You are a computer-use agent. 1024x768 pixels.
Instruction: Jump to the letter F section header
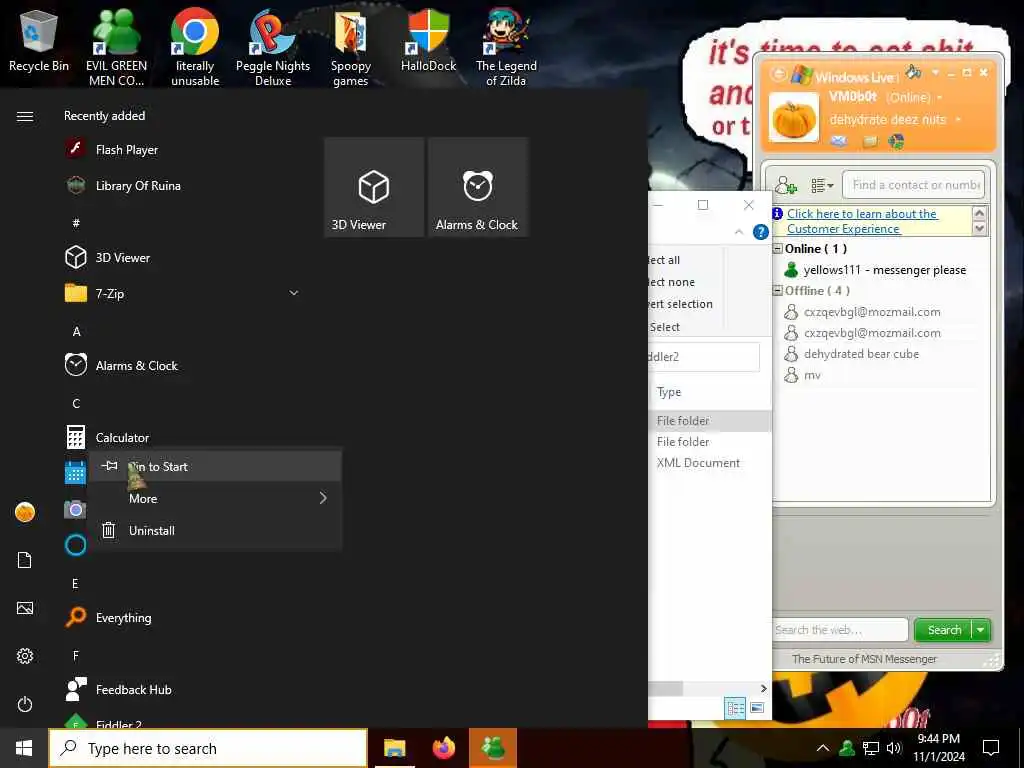coord(76,656)
